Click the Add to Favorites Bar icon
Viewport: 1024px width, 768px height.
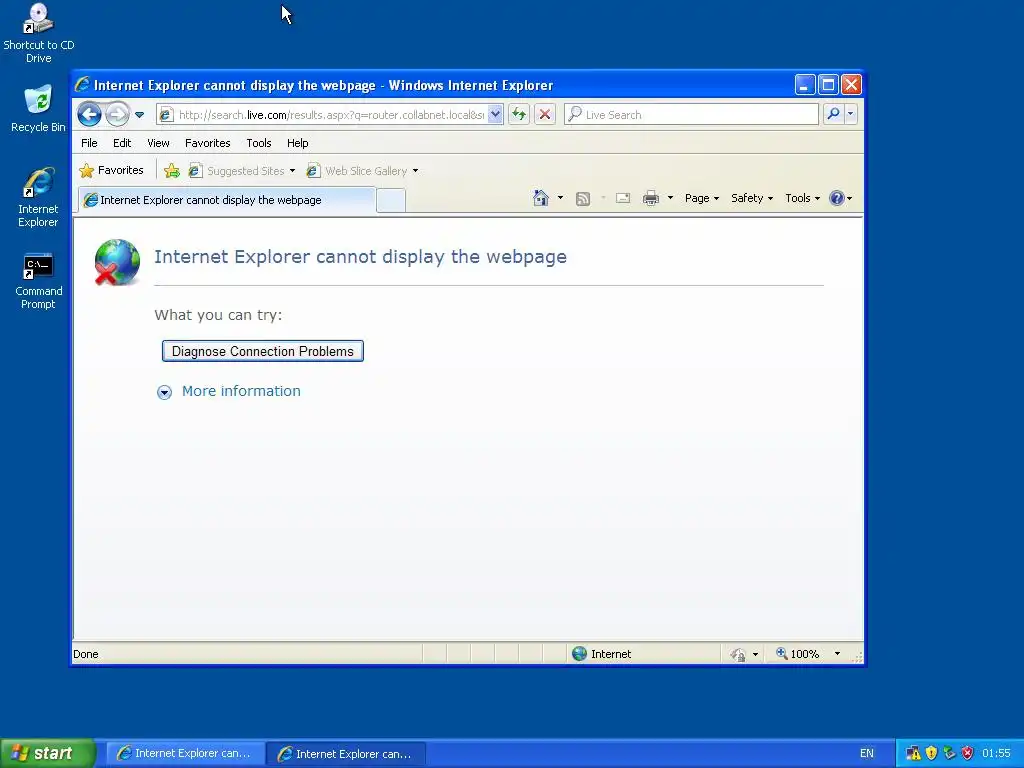coord(172,171)
